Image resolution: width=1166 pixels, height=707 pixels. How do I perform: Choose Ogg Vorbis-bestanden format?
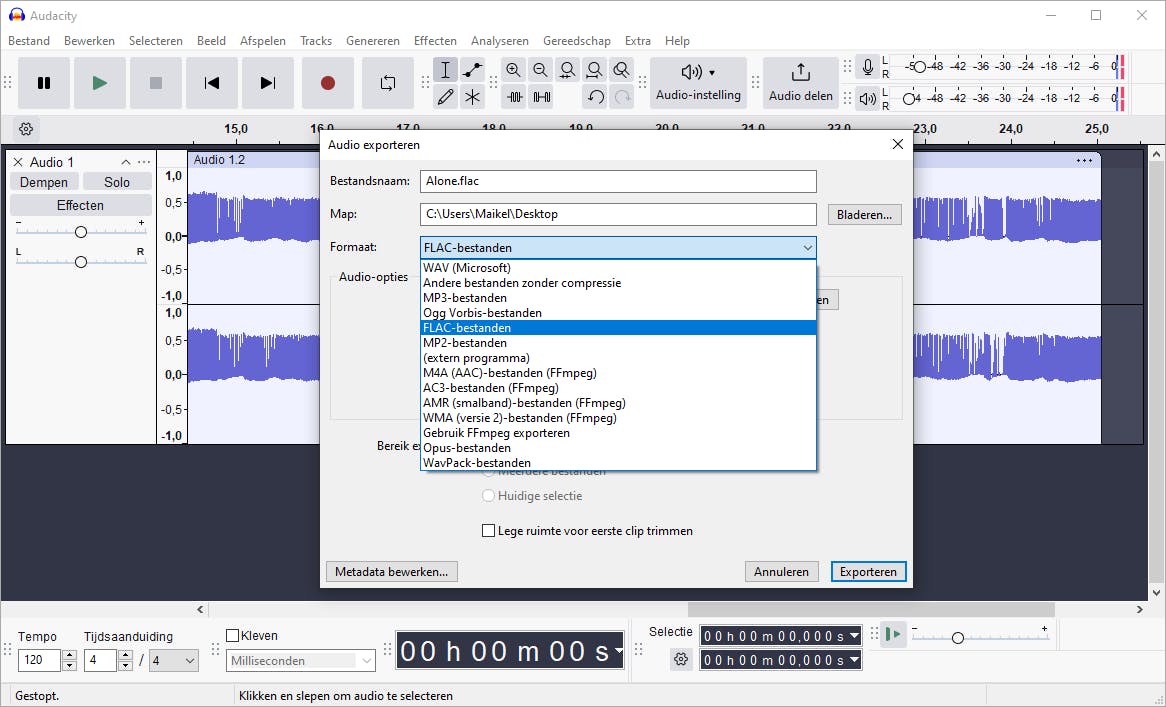pos(619,313)
